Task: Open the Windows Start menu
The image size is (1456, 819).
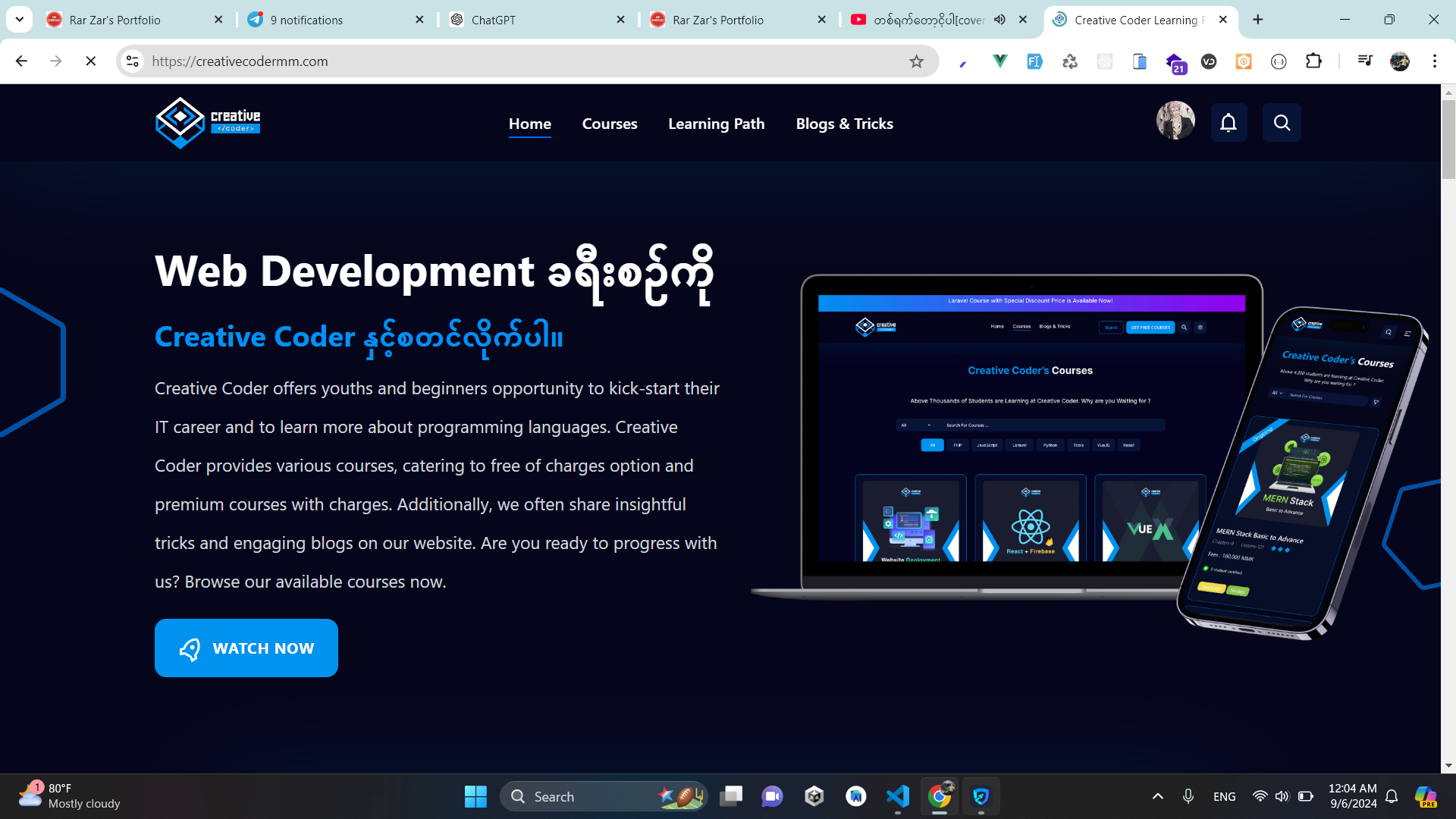Action: (475, 796)
